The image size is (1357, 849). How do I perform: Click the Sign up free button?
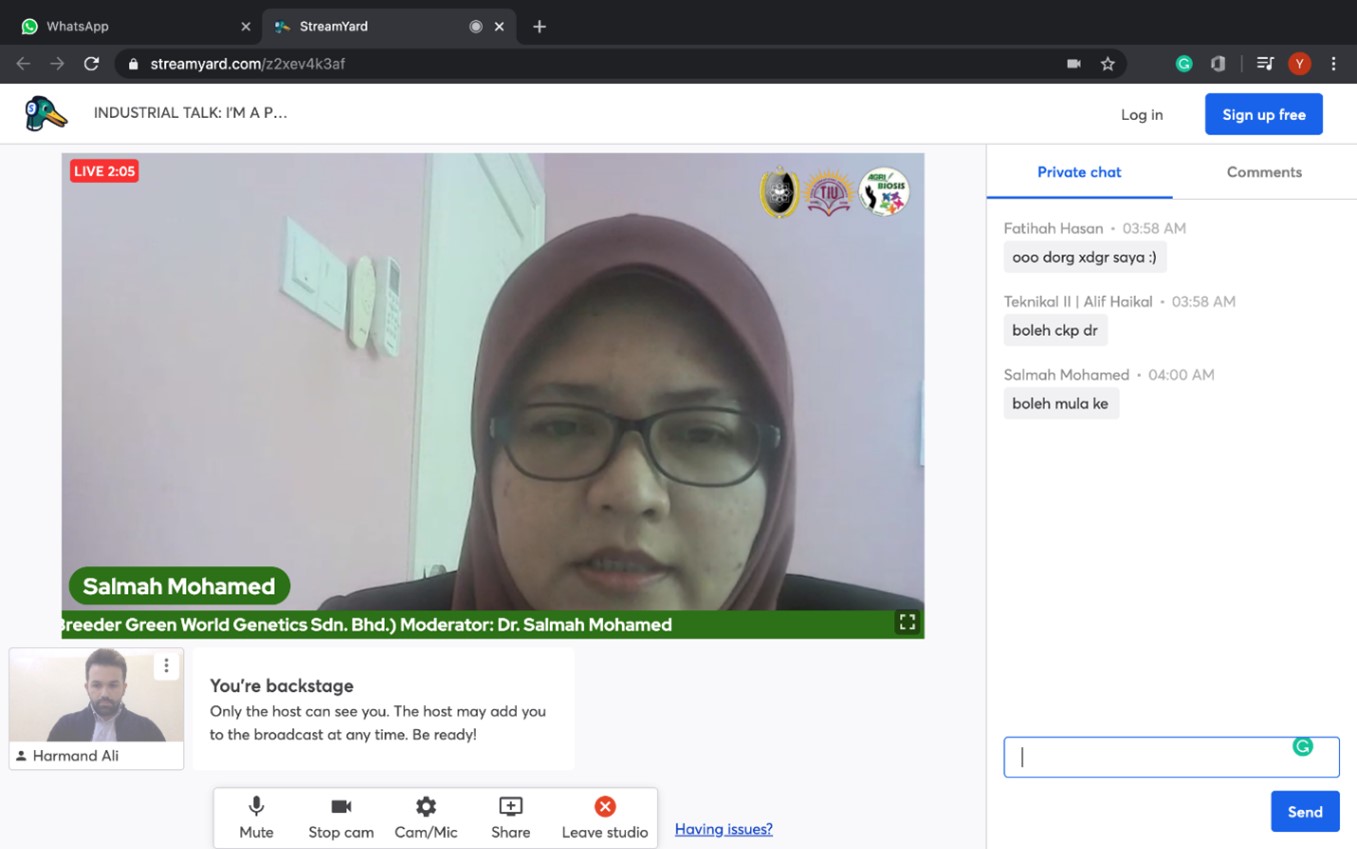tap(1263, 115)
